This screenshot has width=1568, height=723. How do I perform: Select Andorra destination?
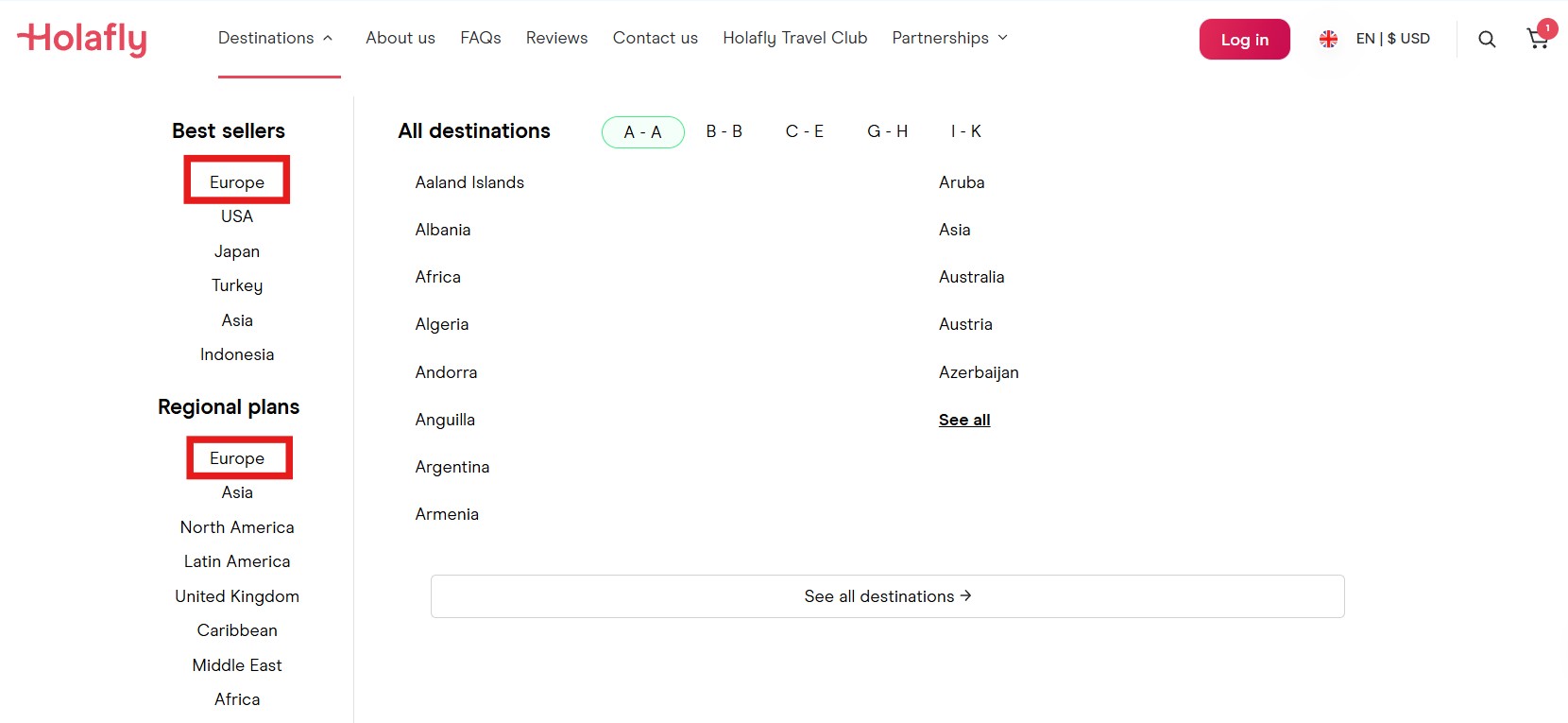446,372
